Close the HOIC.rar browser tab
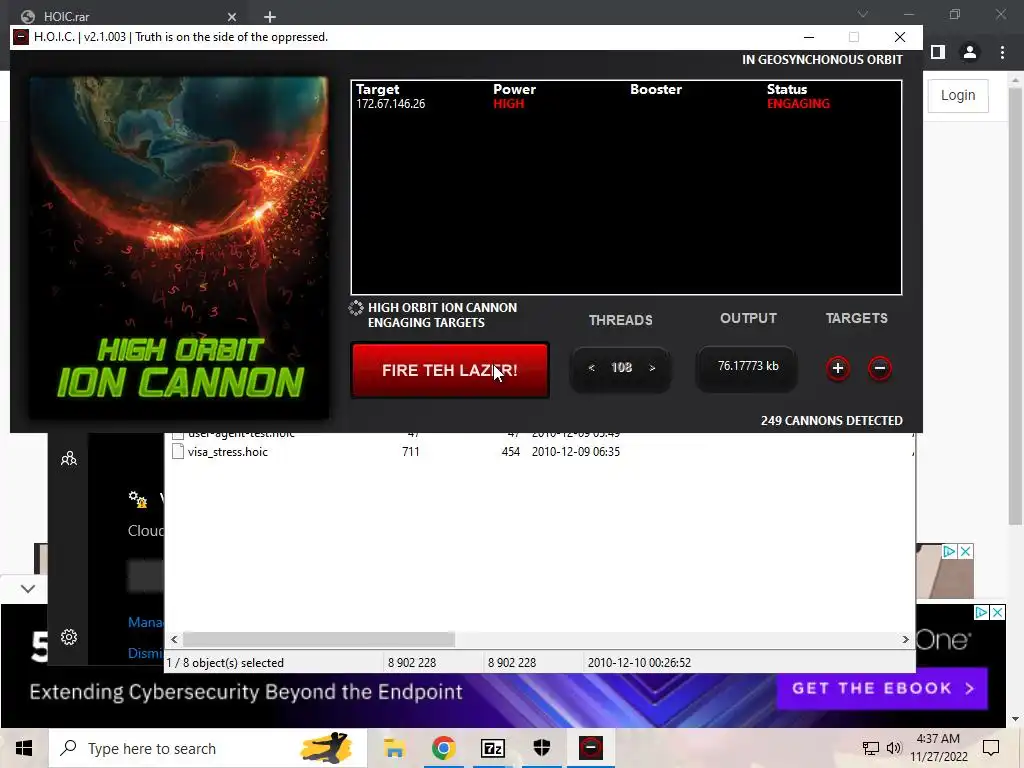 point(232,17)
